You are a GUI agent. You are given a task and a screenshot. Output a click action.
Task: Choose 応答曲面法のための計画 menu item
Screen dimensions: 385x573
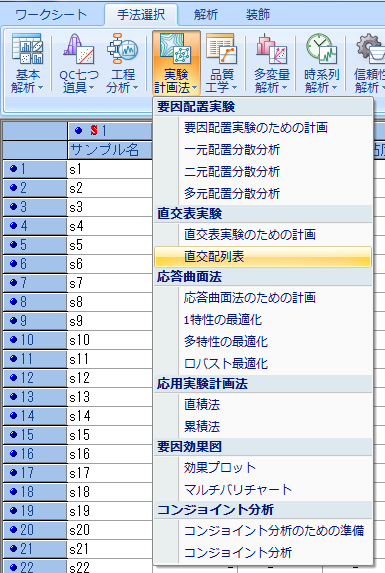(263, 297)
